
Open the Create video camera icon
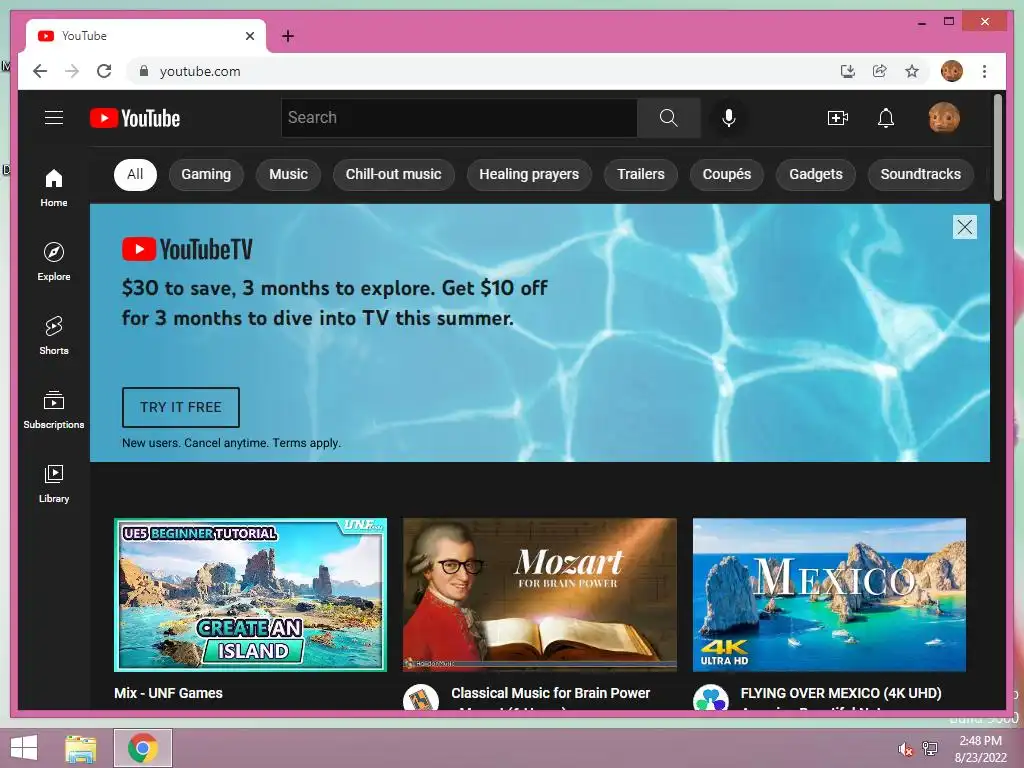pyautogui.click(x=838, y=118)
